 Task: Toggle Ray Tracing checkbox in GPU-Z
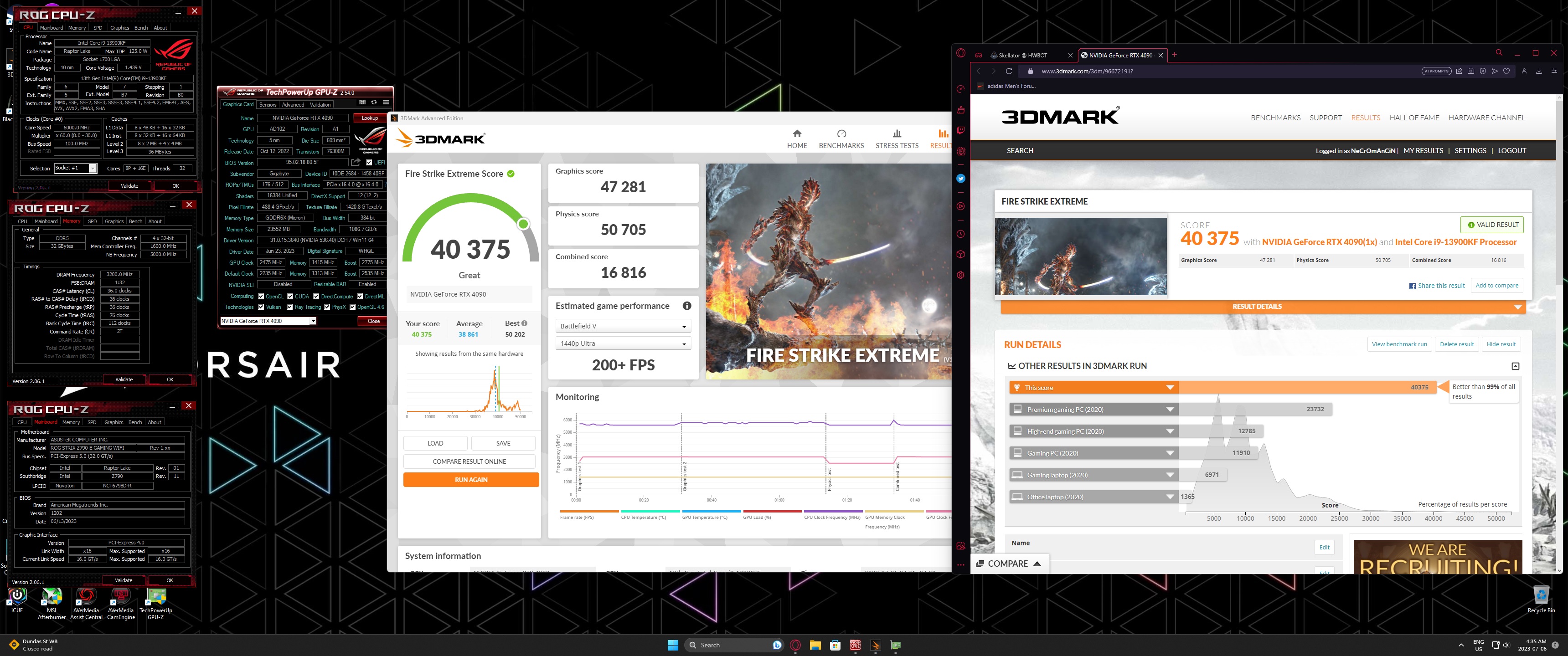290,307
